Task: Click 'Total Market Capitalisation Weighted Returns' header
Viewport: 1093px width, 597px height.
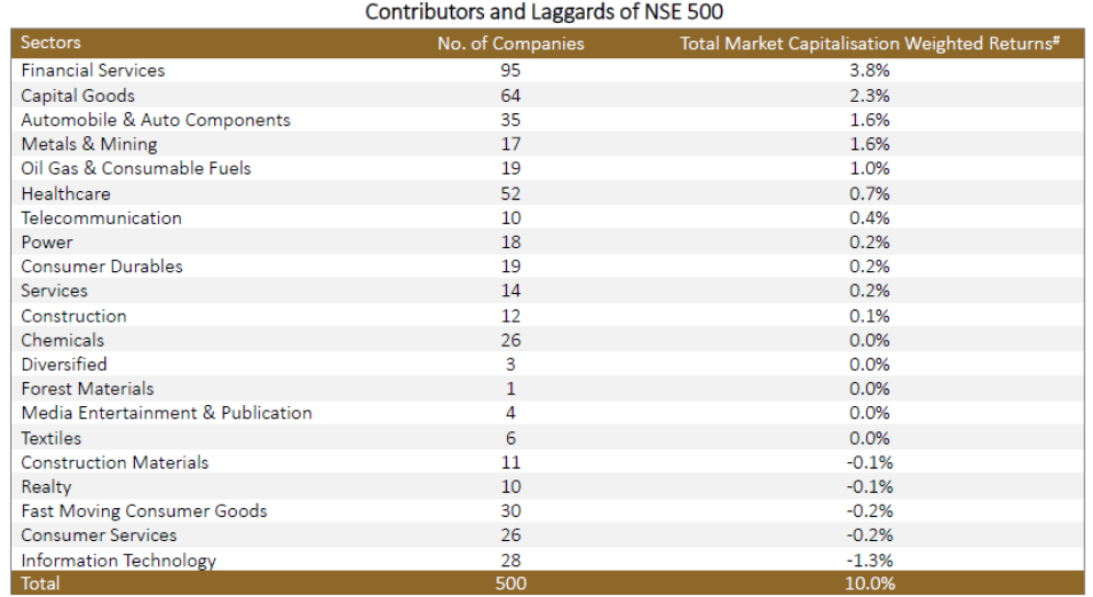Action: pos(869,43)
